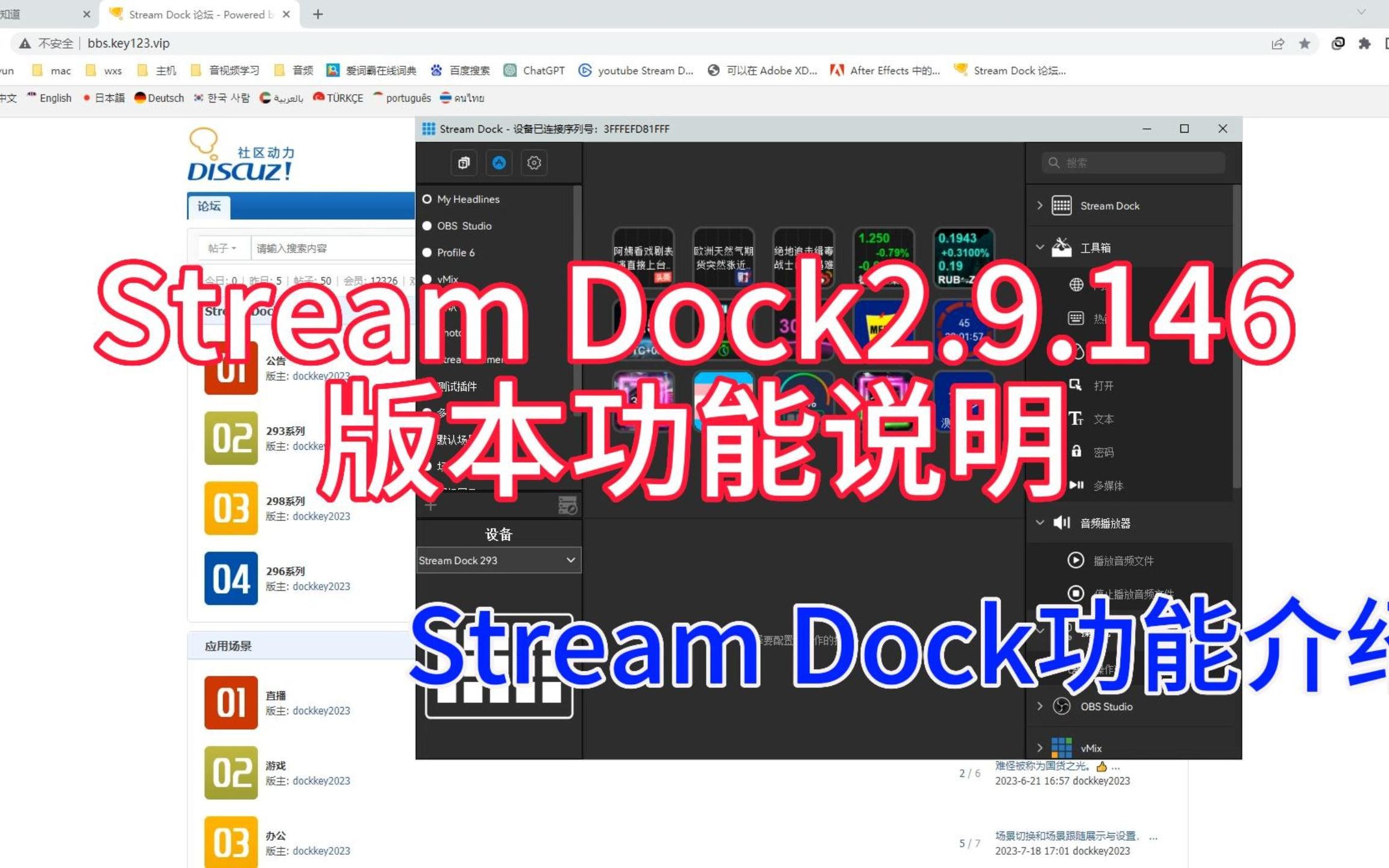Screen dimensions: 1389x868
Task: Click the forum 请输入搜索内容 search box
Action: click(x=333, y=248)
